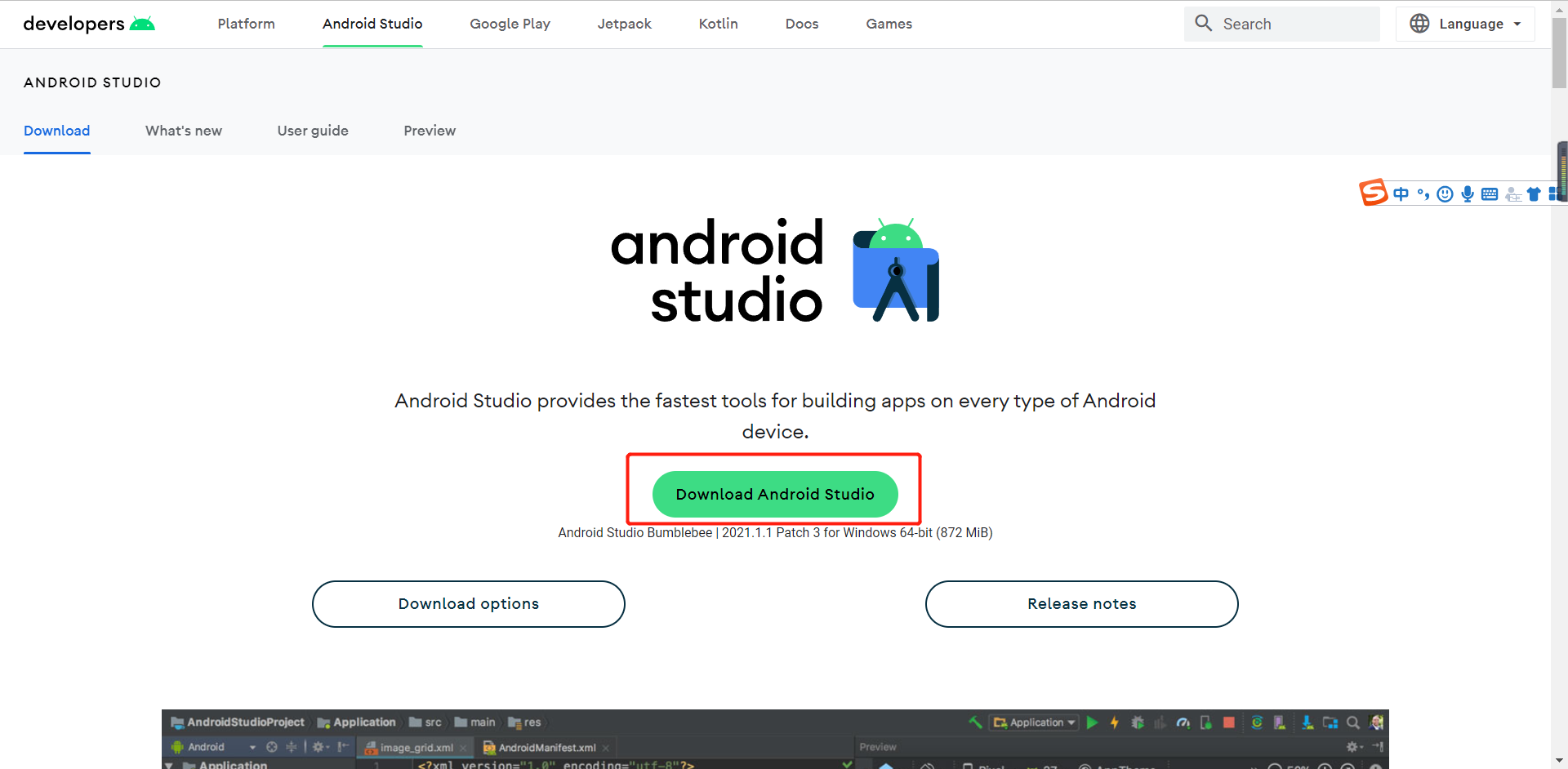1568x769 pixels.
Task: Click AndroidStudioProject breadcrumb in IDE image
Action: [238, 722]
